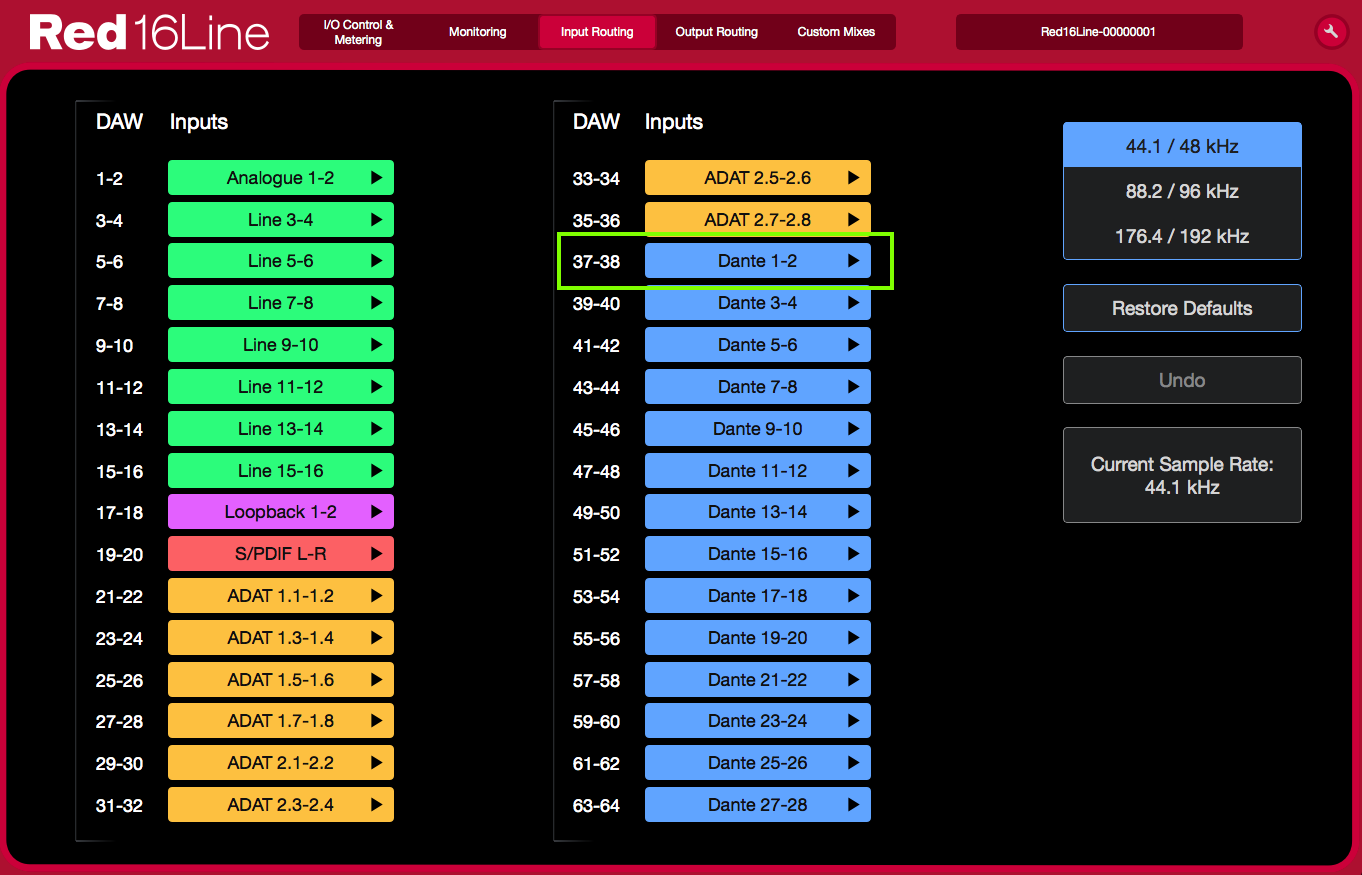The image size is (1362, 875).
Task: Open the Dante 21-22 input dropdown
Action: point(758,680)
